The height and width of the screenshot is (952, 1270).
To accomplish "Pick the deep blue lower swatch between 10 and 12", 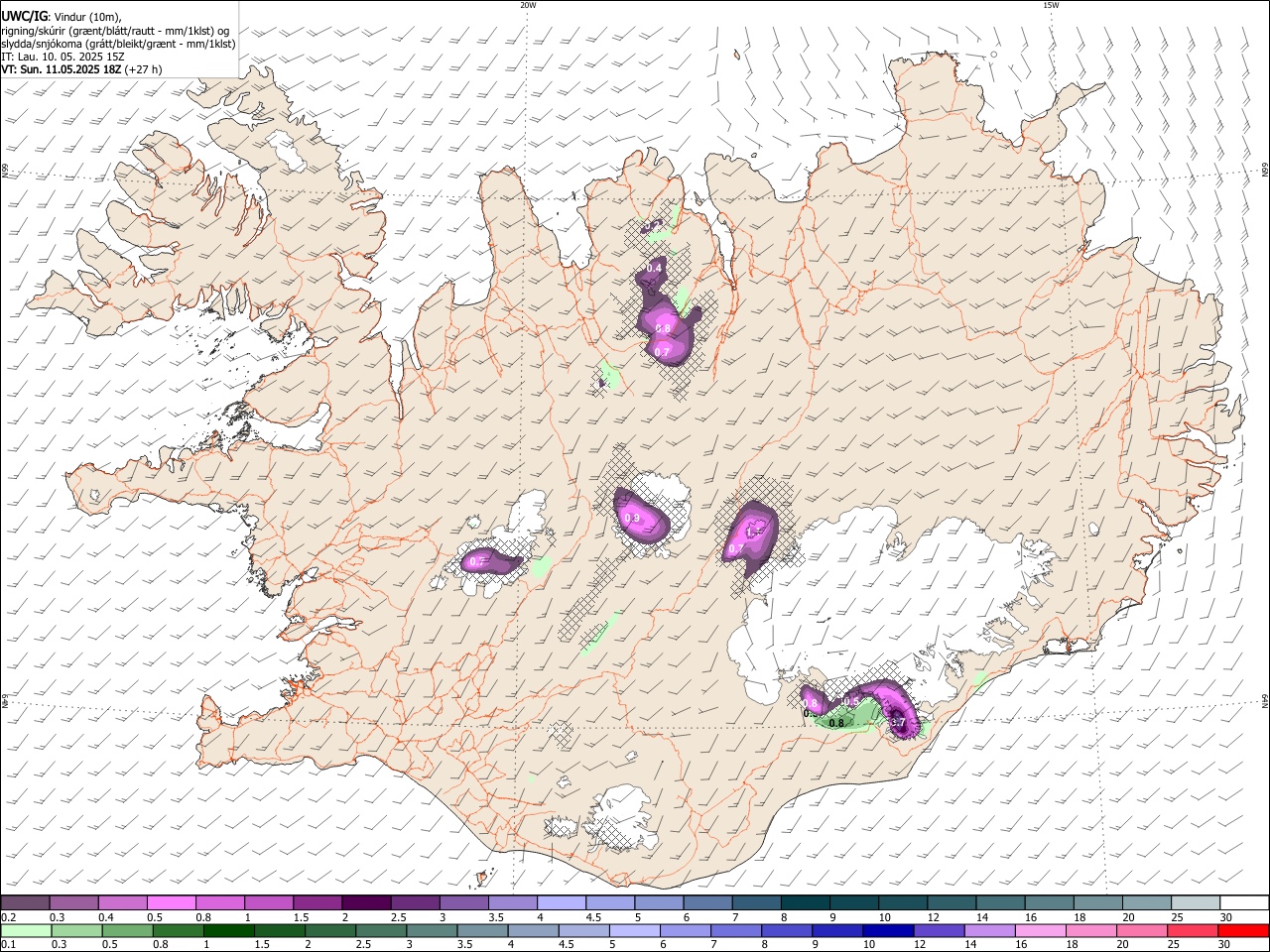I will (x=886, y=930).
